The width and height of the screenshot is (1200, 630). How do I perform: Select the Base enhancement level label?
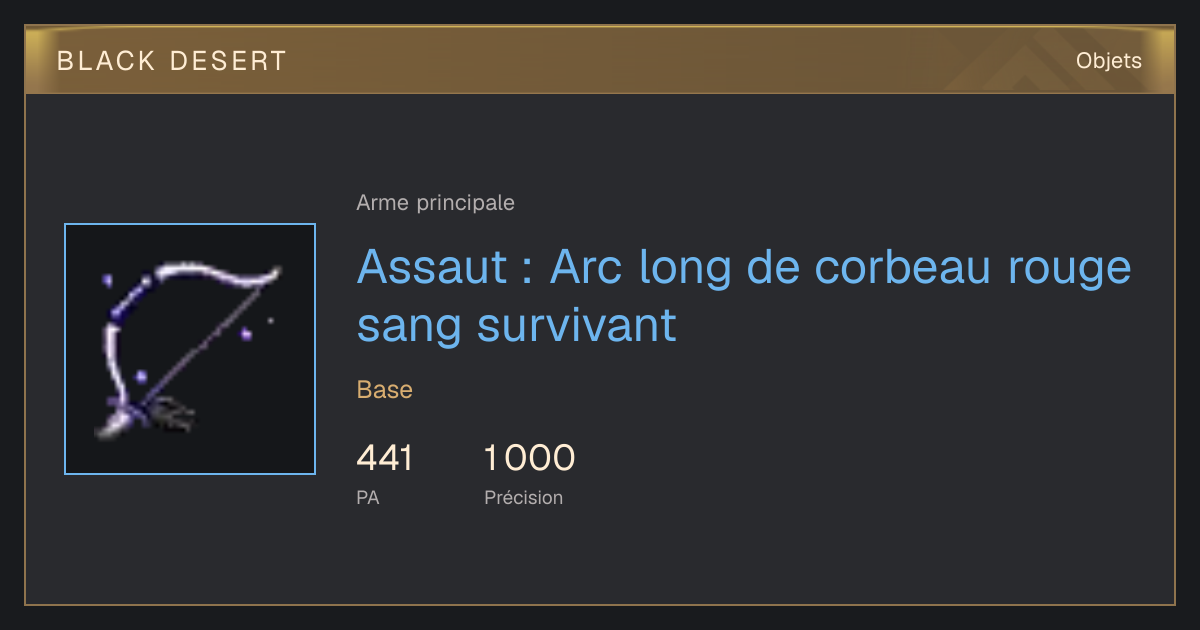pos(385,390)
